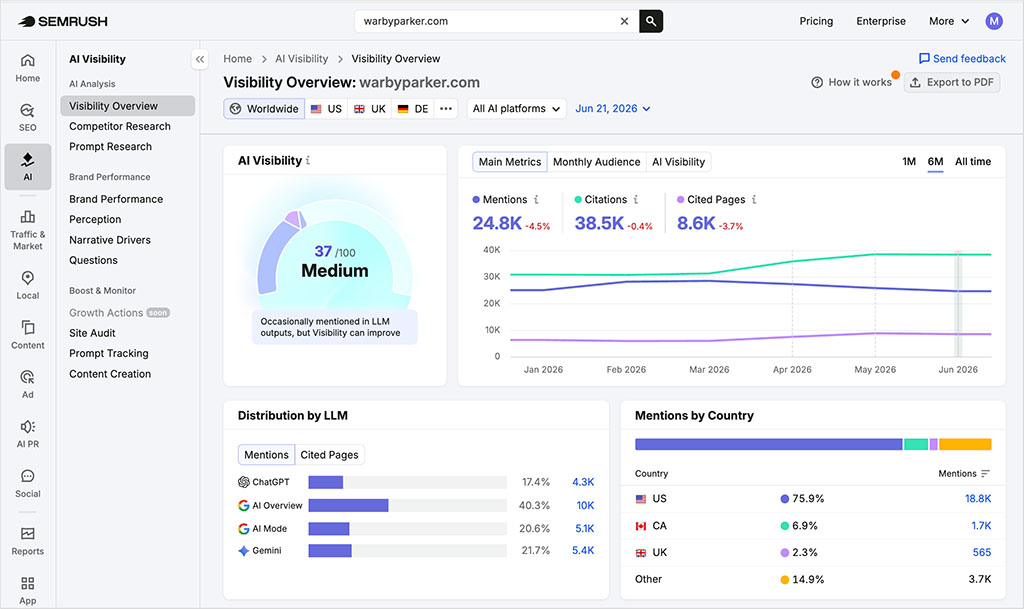
Task: Select the AI sidebar section
Action: coord(27,167)
